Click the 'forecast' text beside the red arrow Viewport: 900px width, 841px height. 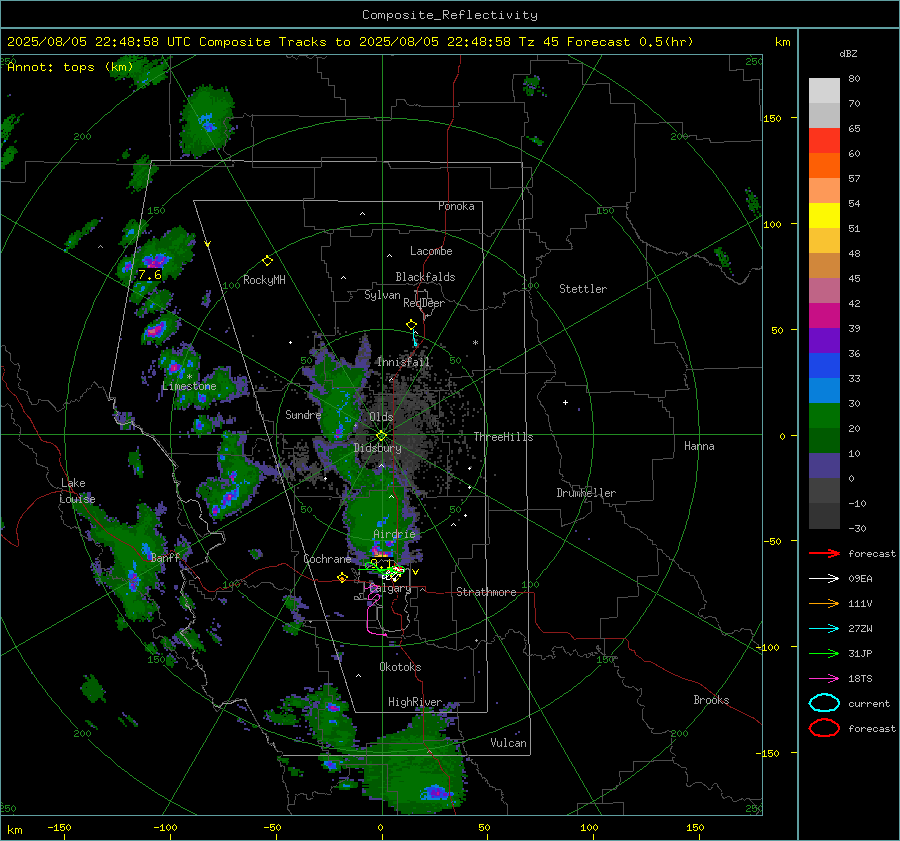point(872,553)
